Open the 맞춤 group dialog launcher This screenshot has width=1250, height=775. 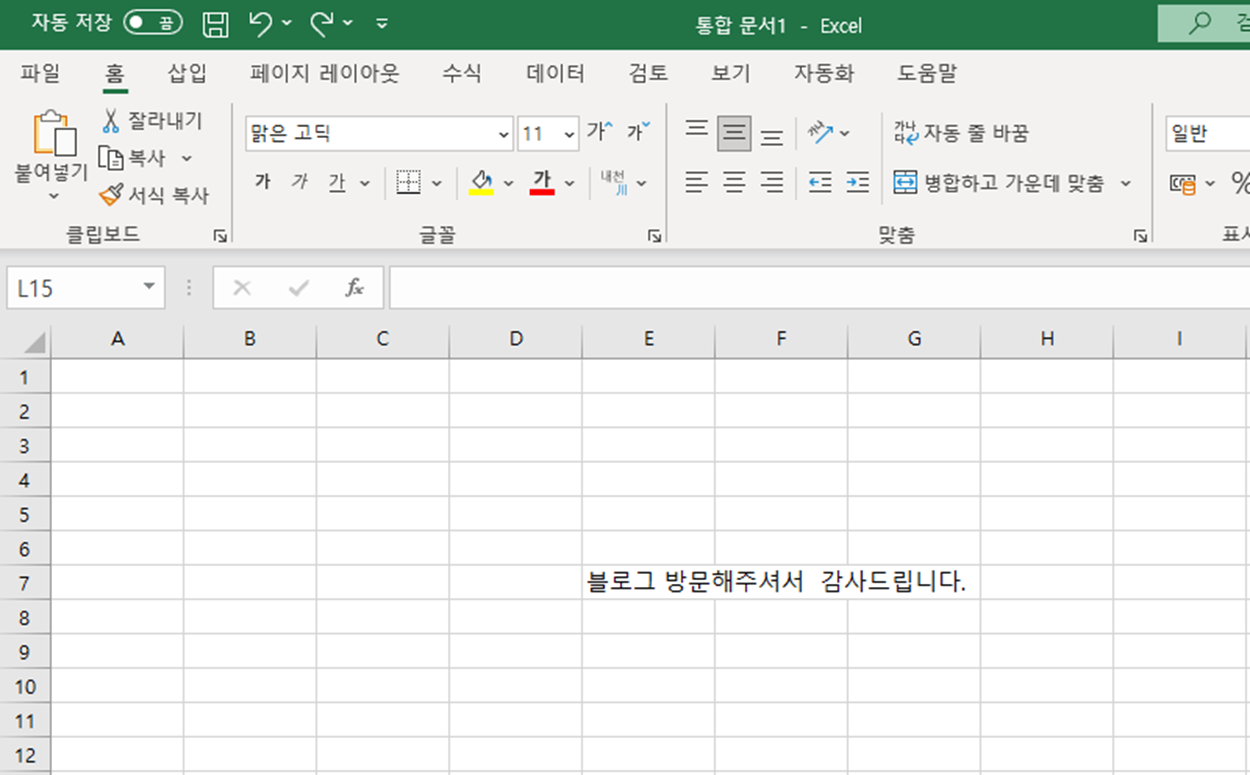[1140, 236]
